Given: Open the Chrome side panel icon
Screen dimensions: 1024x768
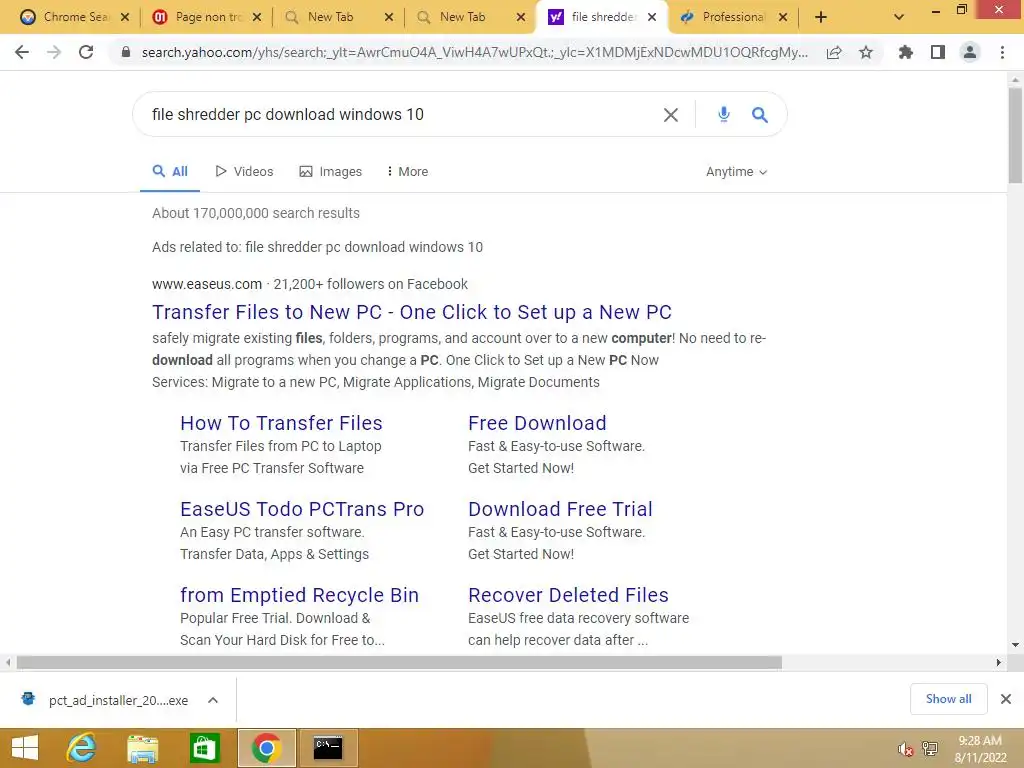Looking at the screenshot, I should tap(938, 52).
